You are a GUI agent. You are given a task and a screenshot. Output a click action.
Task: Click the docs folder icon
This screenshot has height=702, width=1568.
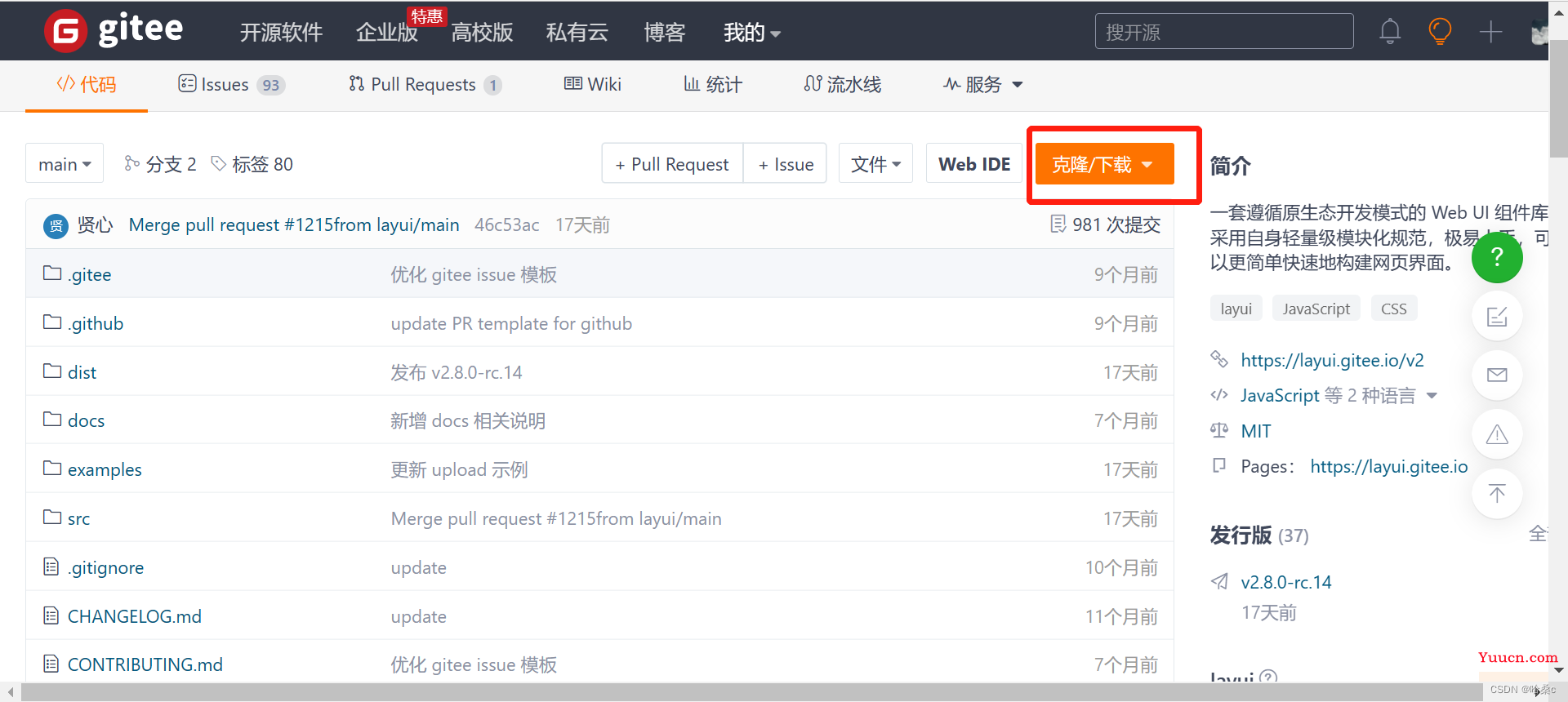point(52,420)
